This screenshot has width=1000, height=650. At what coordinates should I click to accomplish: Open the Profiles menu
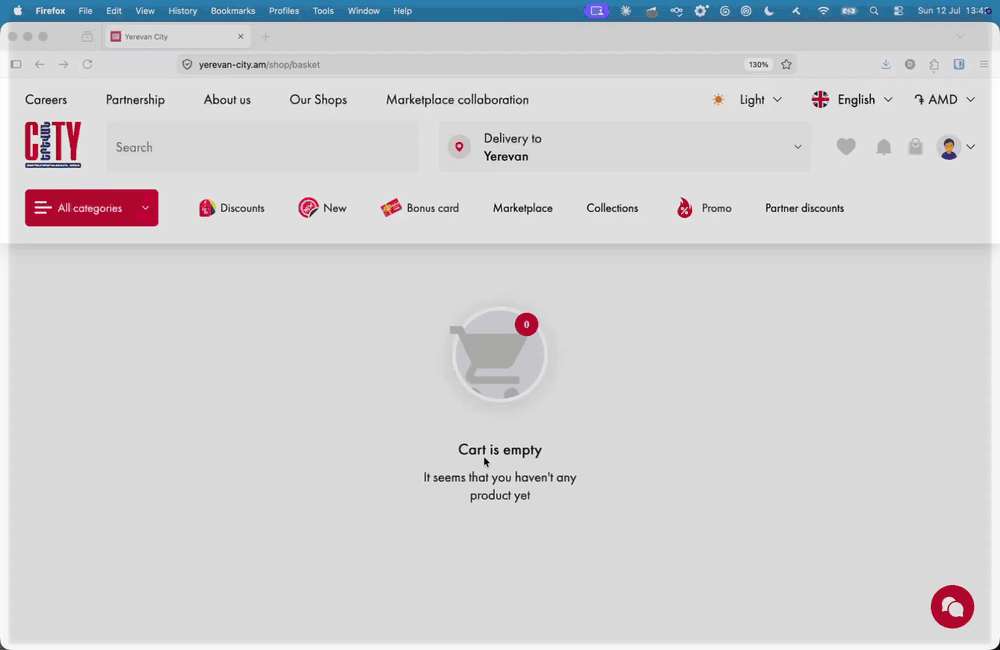(x=284, y=11)
